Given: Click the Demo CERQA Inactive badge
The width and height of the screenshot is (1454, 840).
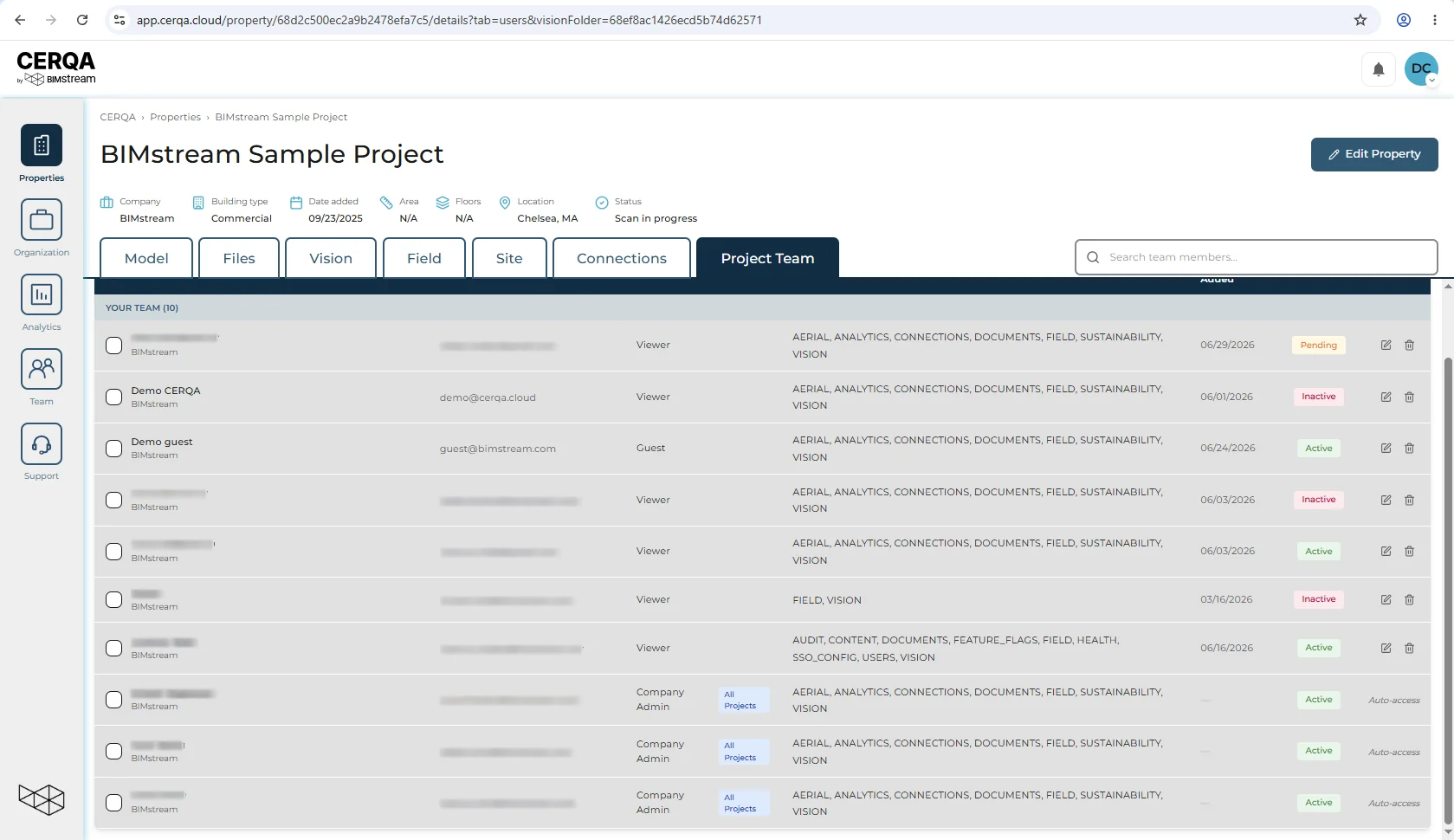Looking at the screenshot, I should 1319,397.
